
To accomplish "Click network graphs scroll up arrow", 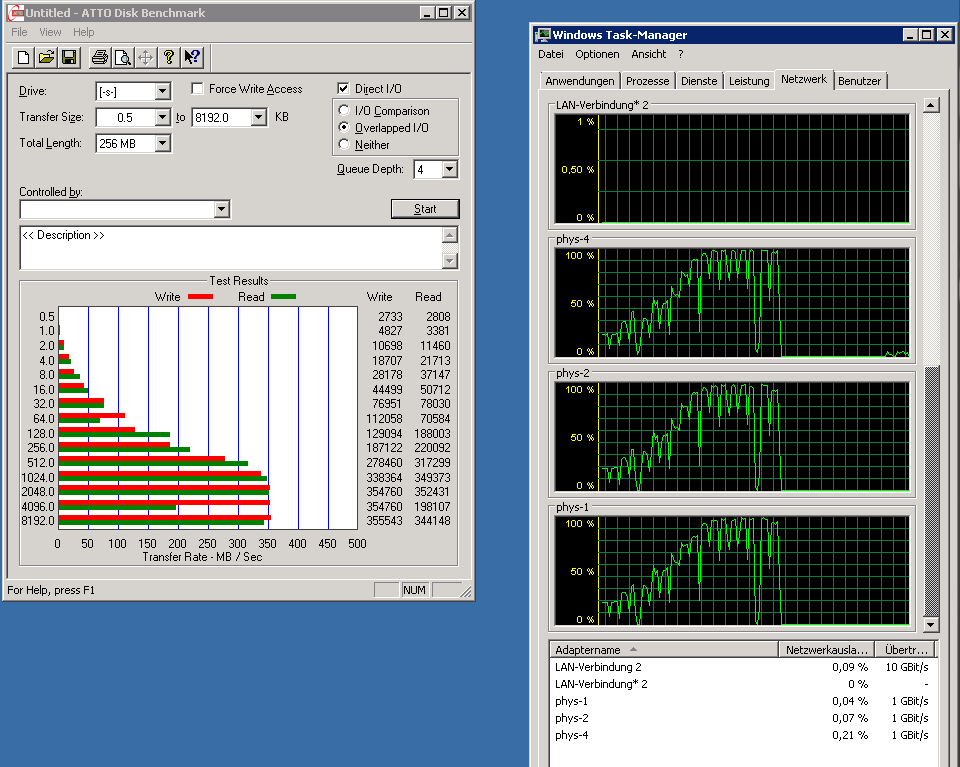I will click(x=931, y=105).
